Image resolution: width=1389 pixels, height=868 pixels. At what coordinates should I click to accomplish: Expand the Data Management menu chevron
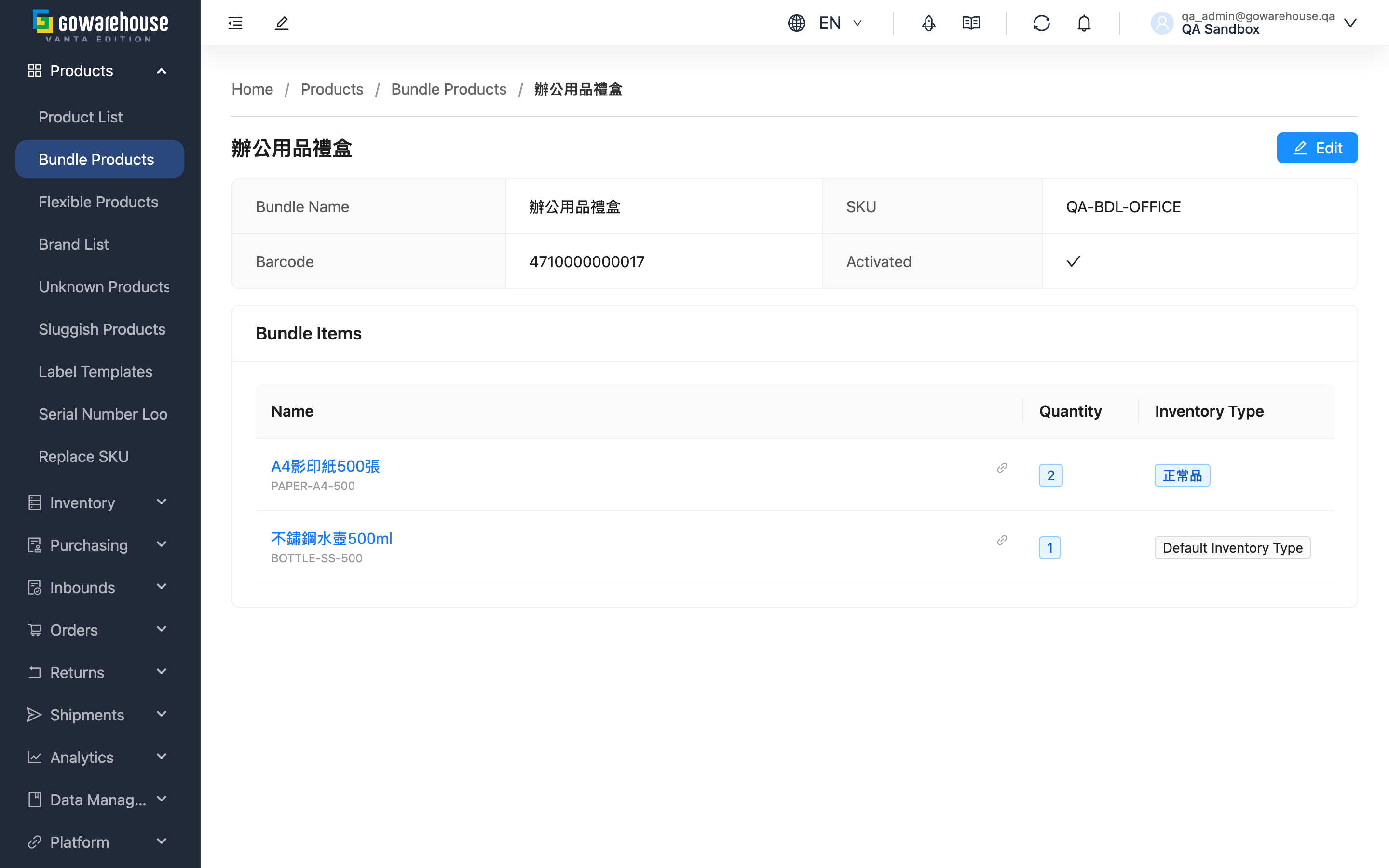tap(161, 799)
